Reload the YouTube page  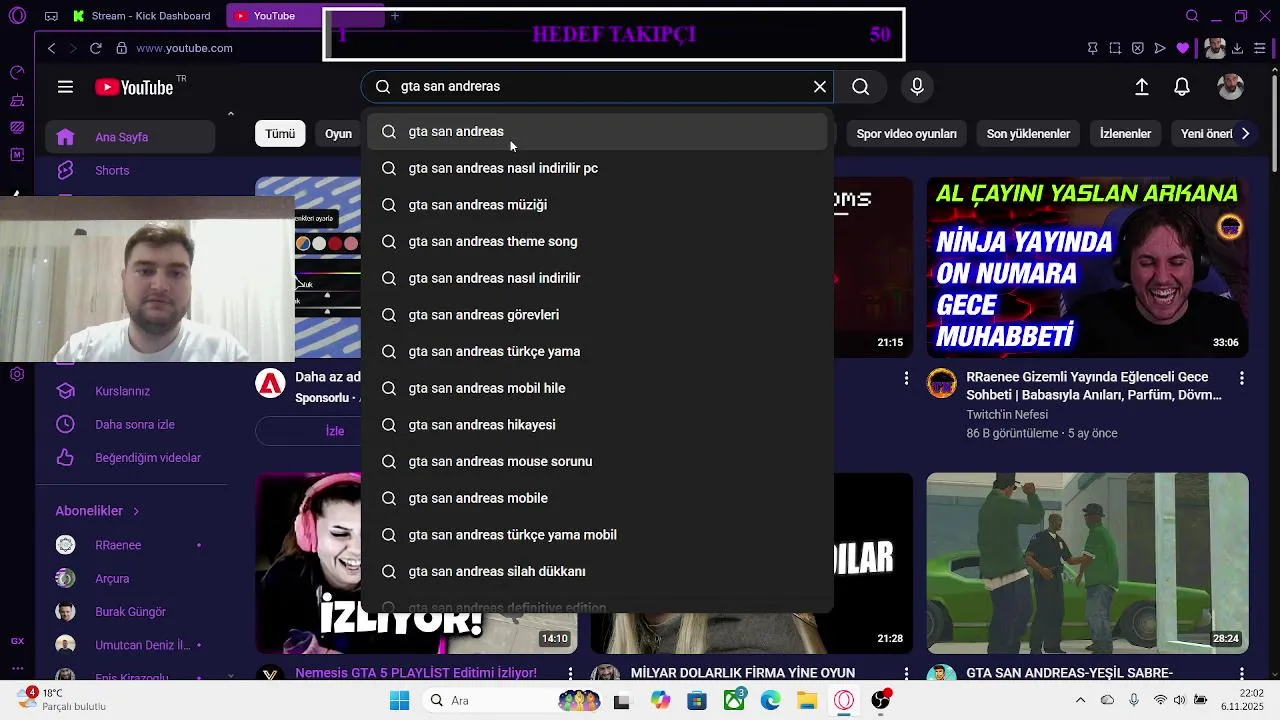(96, 48)
